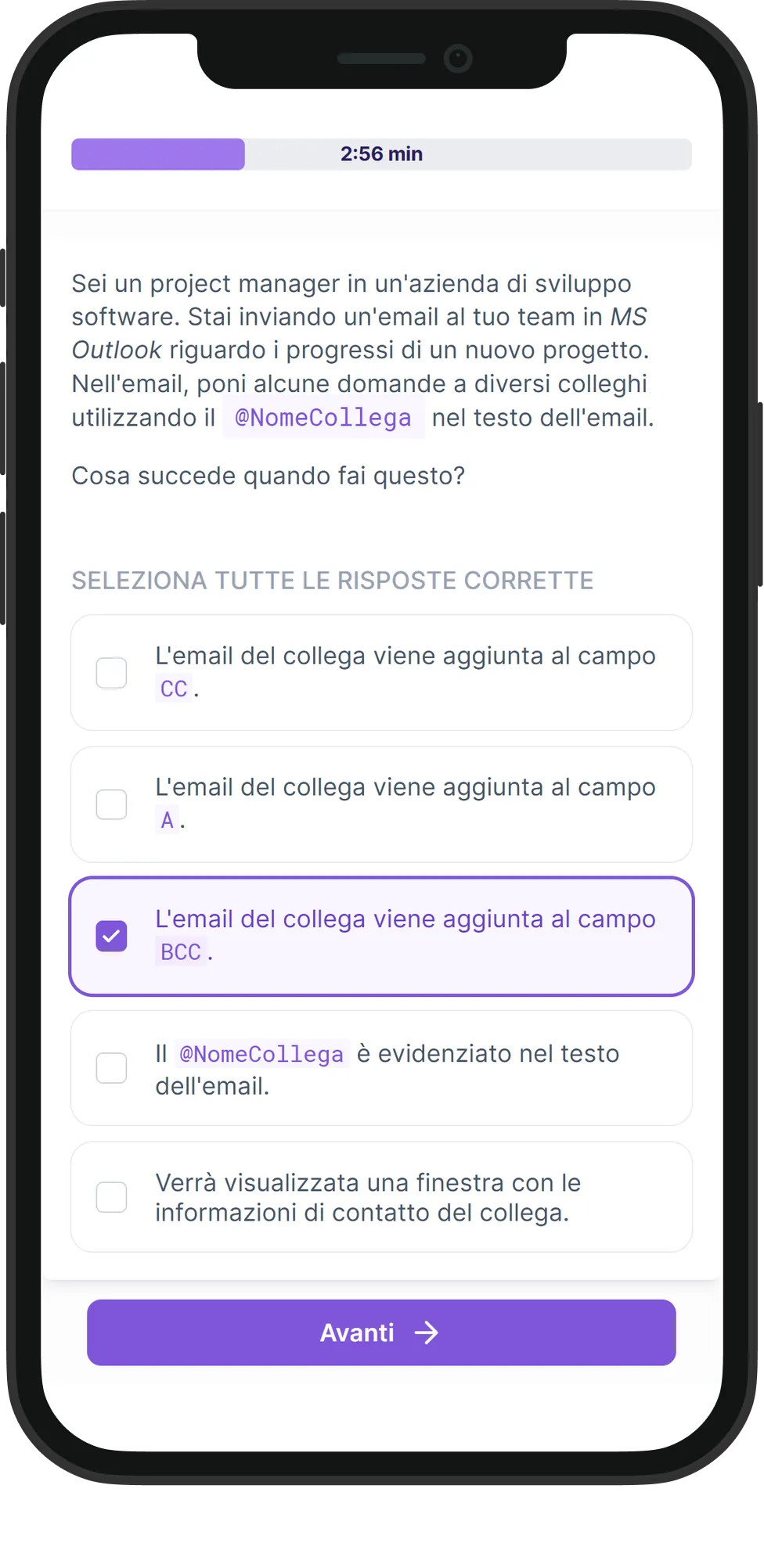Click the BCC code label
The height and width of the screenshot is (1568, 764).
click(181, 952)
